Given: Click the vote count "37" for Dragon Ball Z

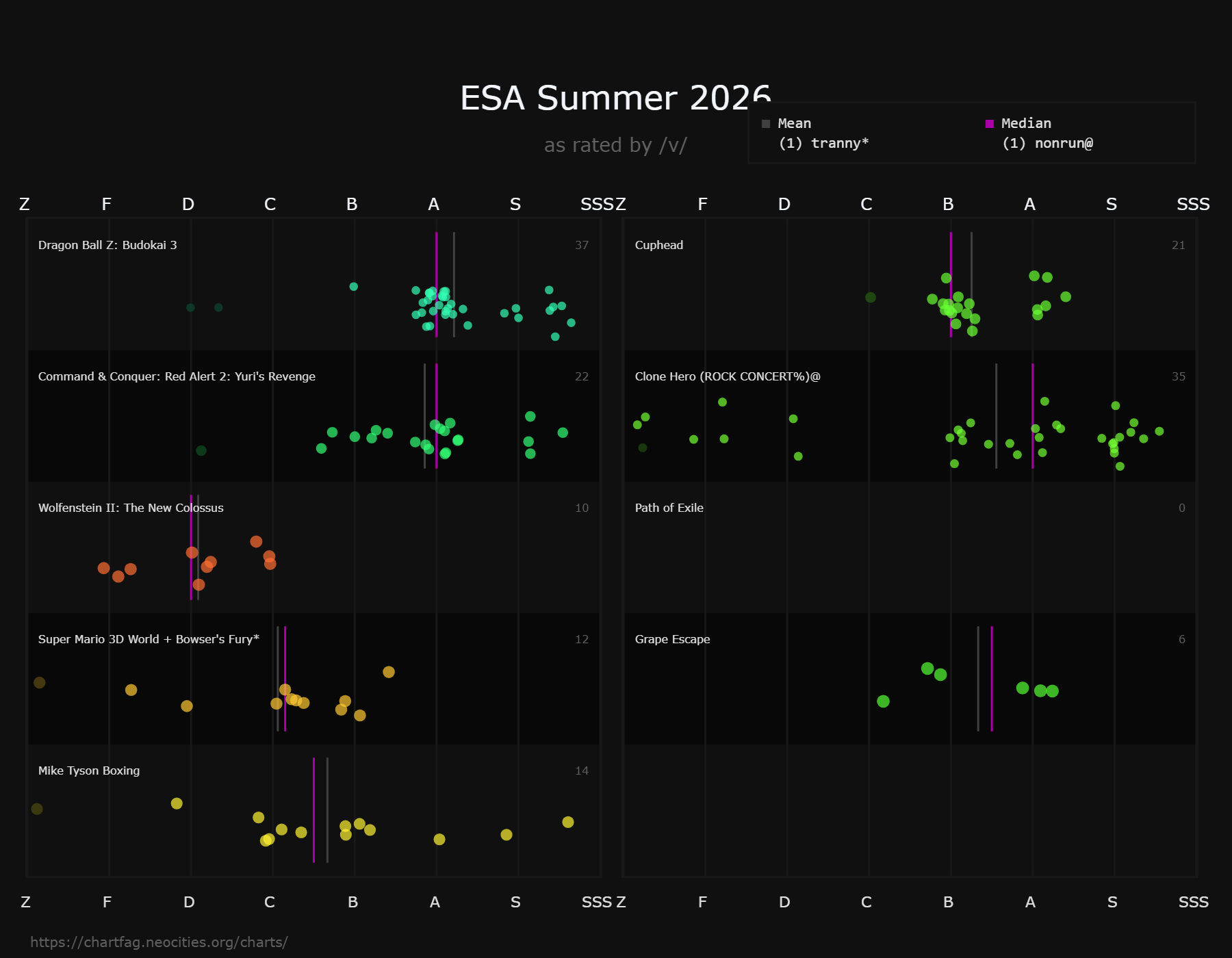Looking at the screenshot, I should pos(582,245).
